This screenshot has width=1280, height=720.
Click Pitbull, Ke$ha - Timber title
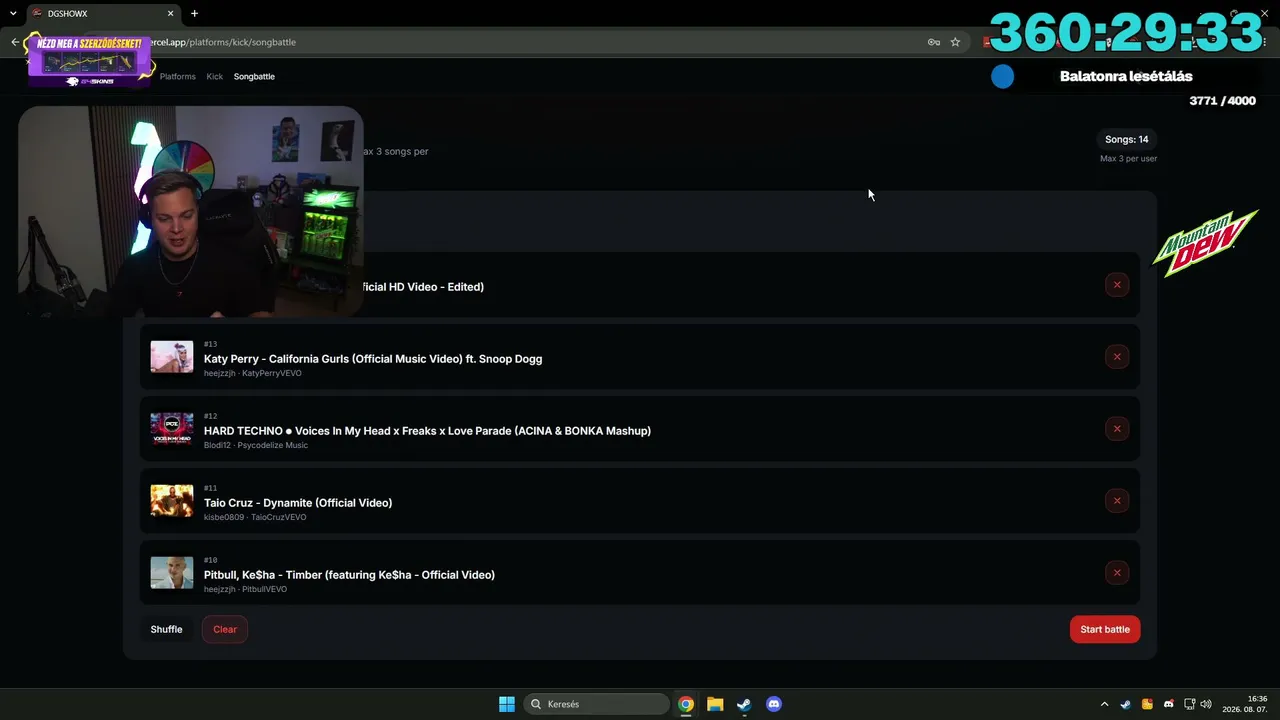tap(349, 575)
